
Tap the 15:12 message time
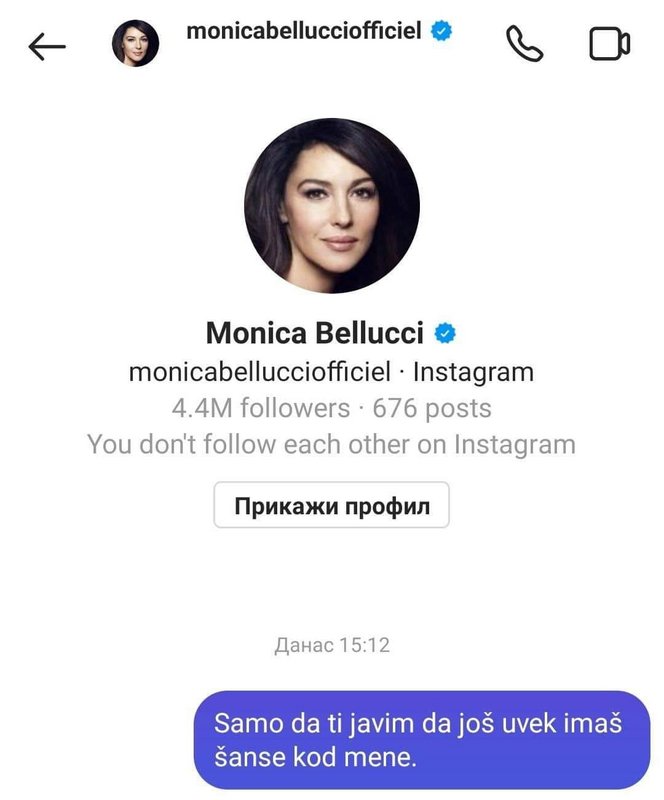pos(364,645)
